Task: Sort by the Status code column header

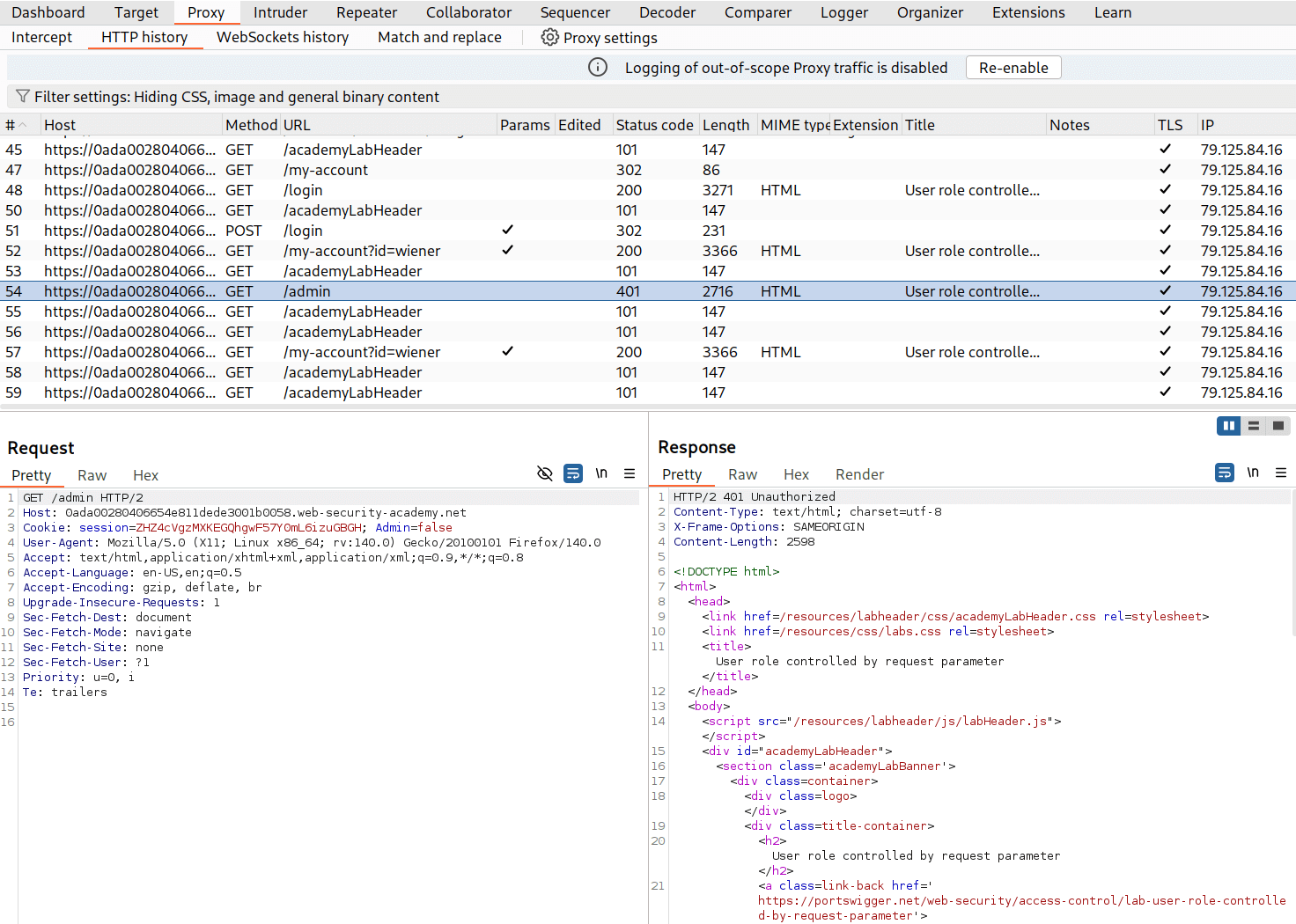Action: [x=655, y=124]
